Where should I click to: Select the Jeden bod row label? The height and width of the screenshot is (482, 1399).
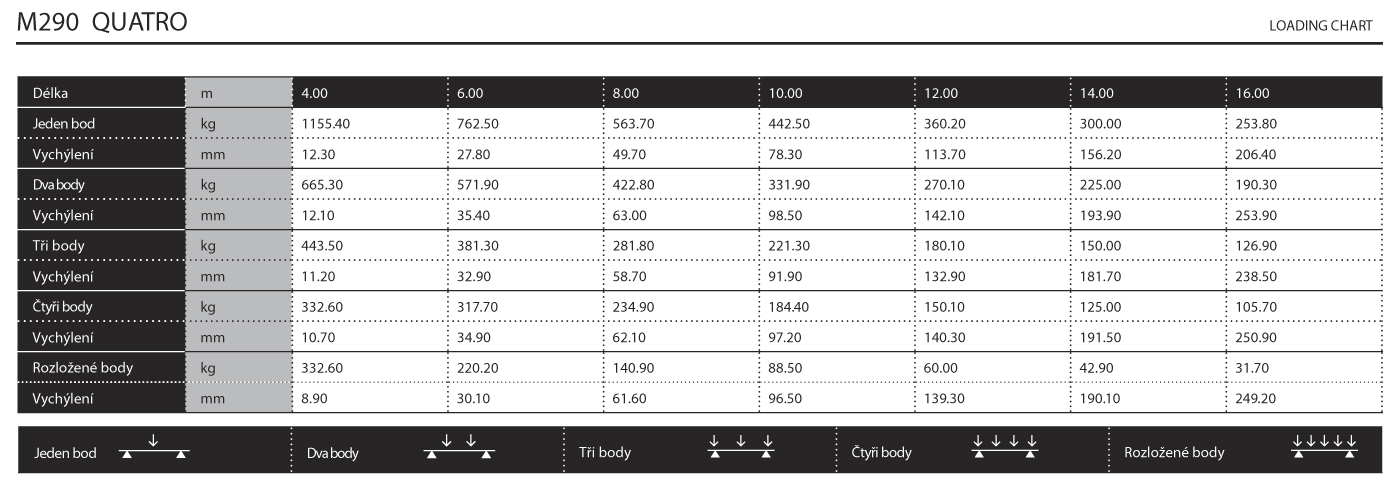pyautogui.click(x=65, y=123)
